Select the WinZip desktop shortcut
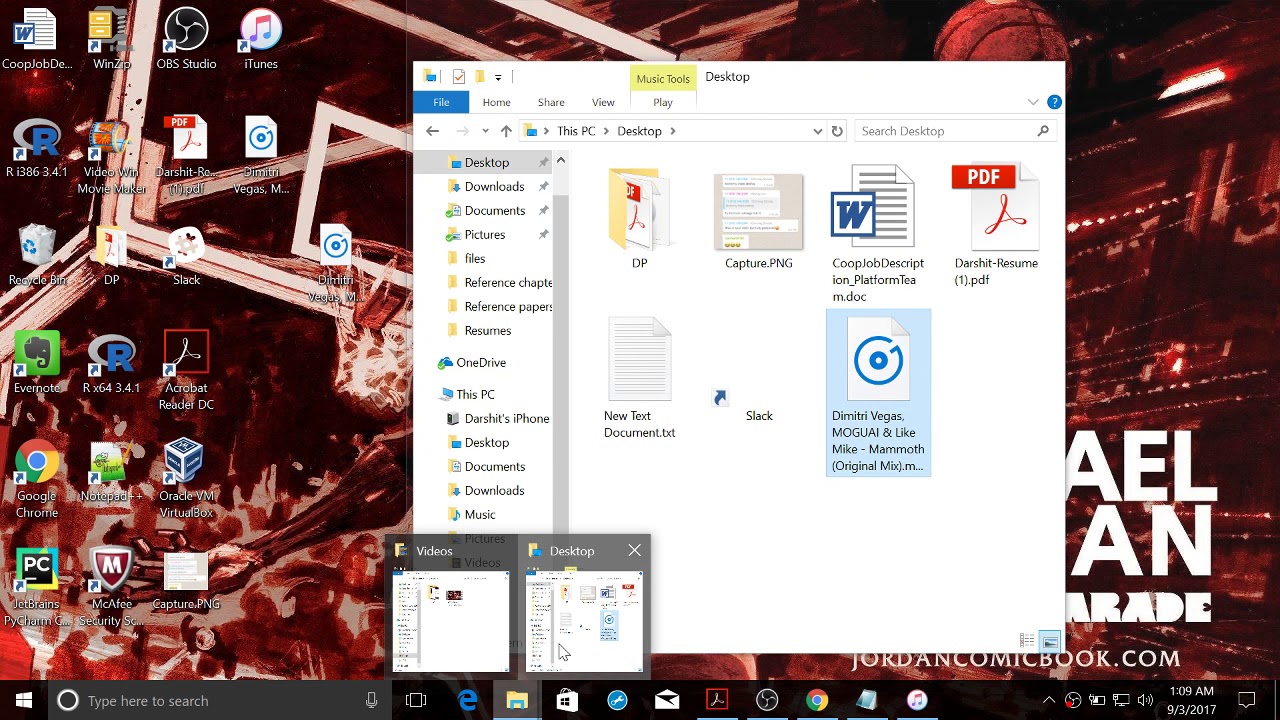Image resolution: width=1280 pixels, height=720 pixels. click(x=111, y=40)
